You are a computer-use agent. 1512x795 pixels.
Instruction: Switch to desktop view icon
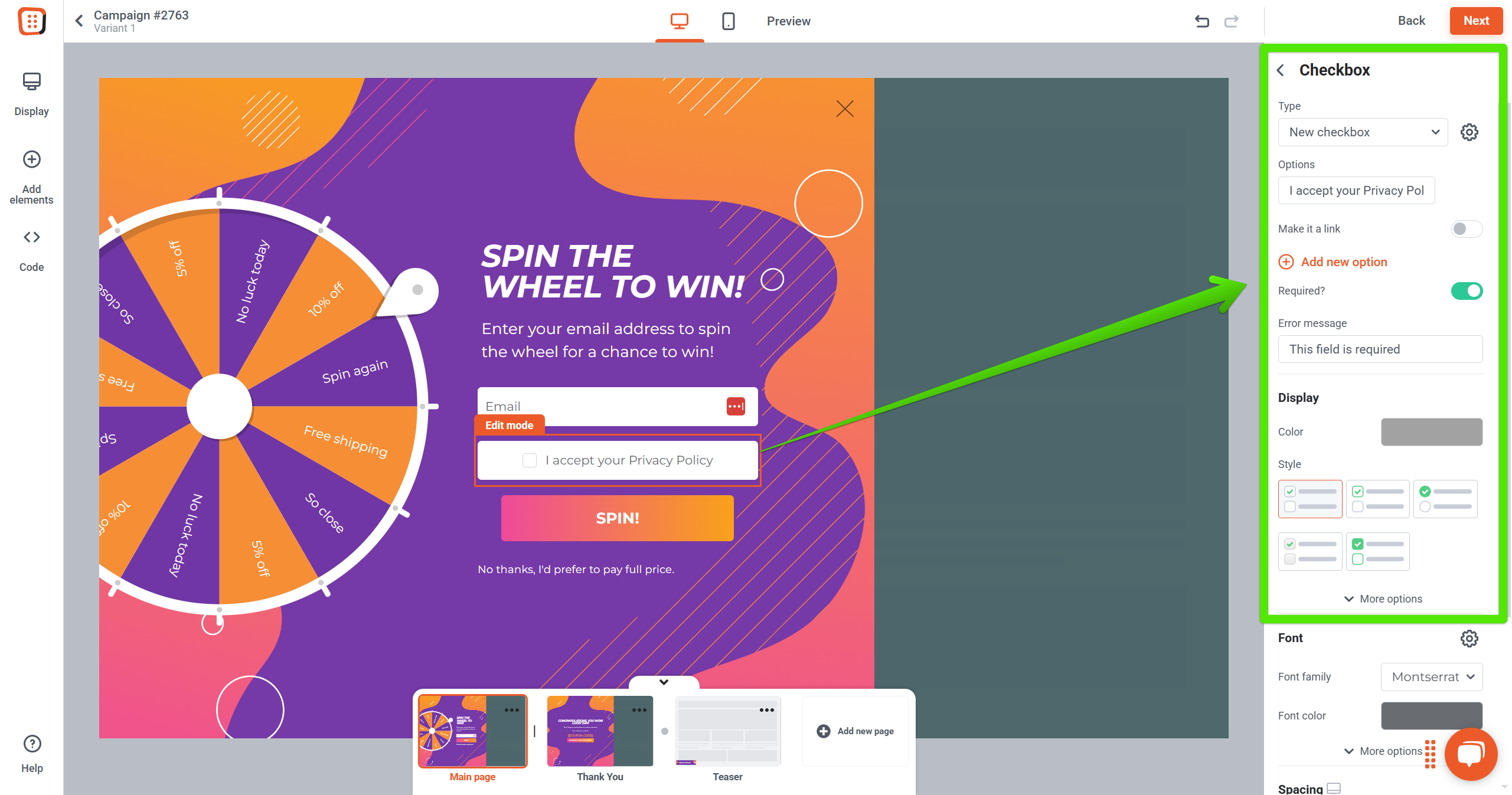tap(680, 21)
